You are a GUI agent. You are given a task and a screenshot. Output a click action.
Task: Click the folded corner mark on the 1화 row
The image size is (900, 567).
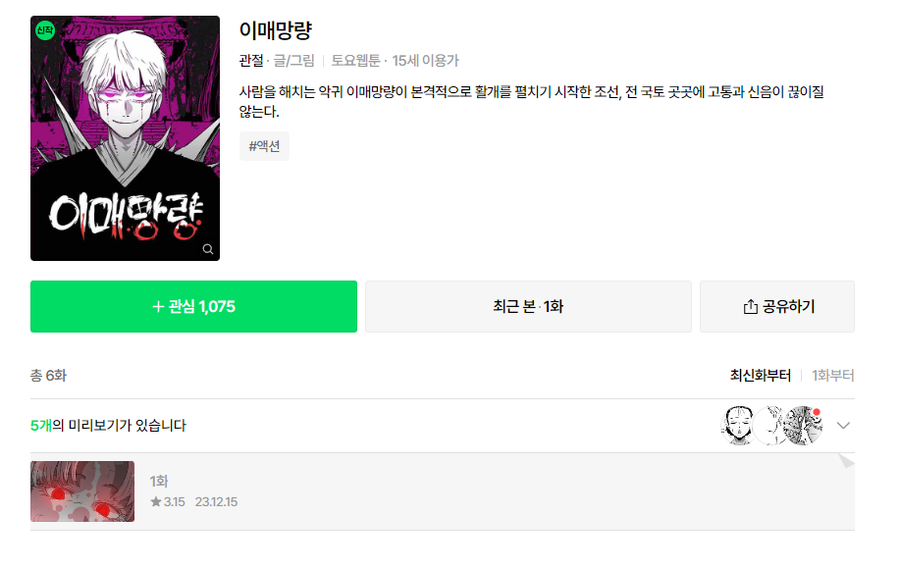(846, 461)
